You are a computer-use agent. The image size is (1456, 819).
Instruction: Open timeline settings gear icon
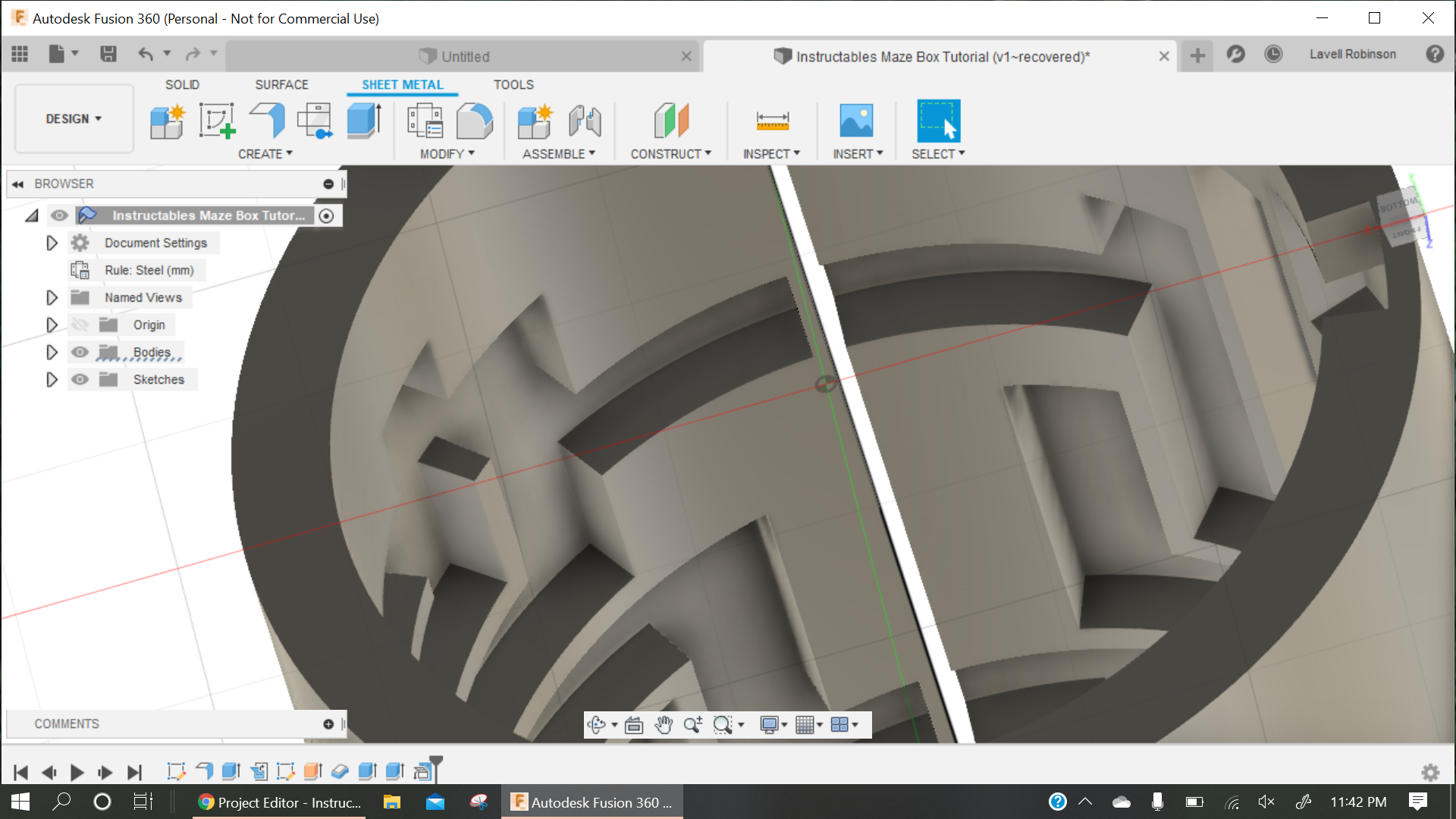[x=1430, y=773]
